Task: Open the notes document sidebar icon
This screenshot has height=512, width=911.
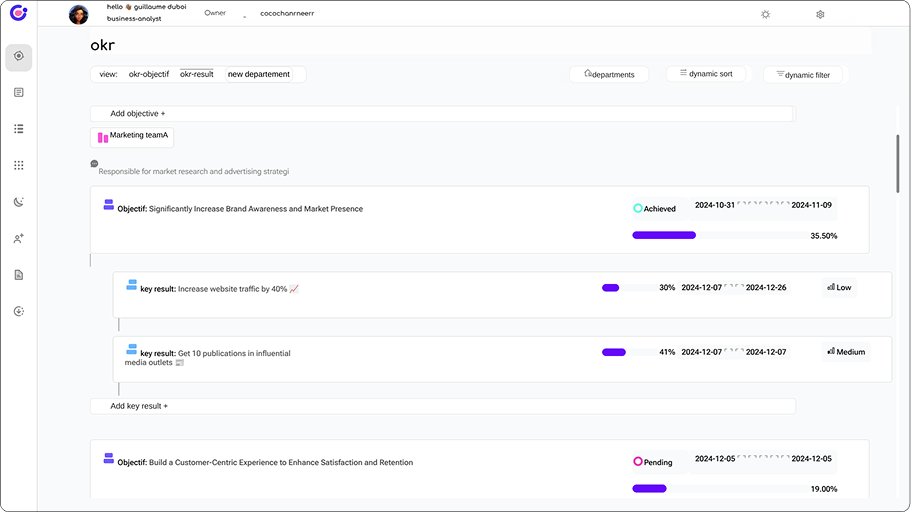Action: click(x=19, y=92)
